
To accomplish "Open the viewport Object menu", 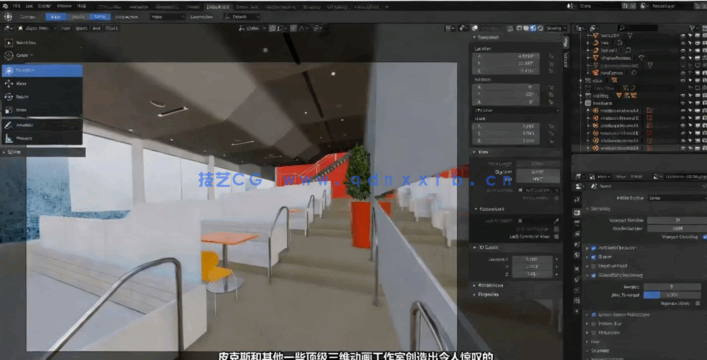I will tap(111, 28).
